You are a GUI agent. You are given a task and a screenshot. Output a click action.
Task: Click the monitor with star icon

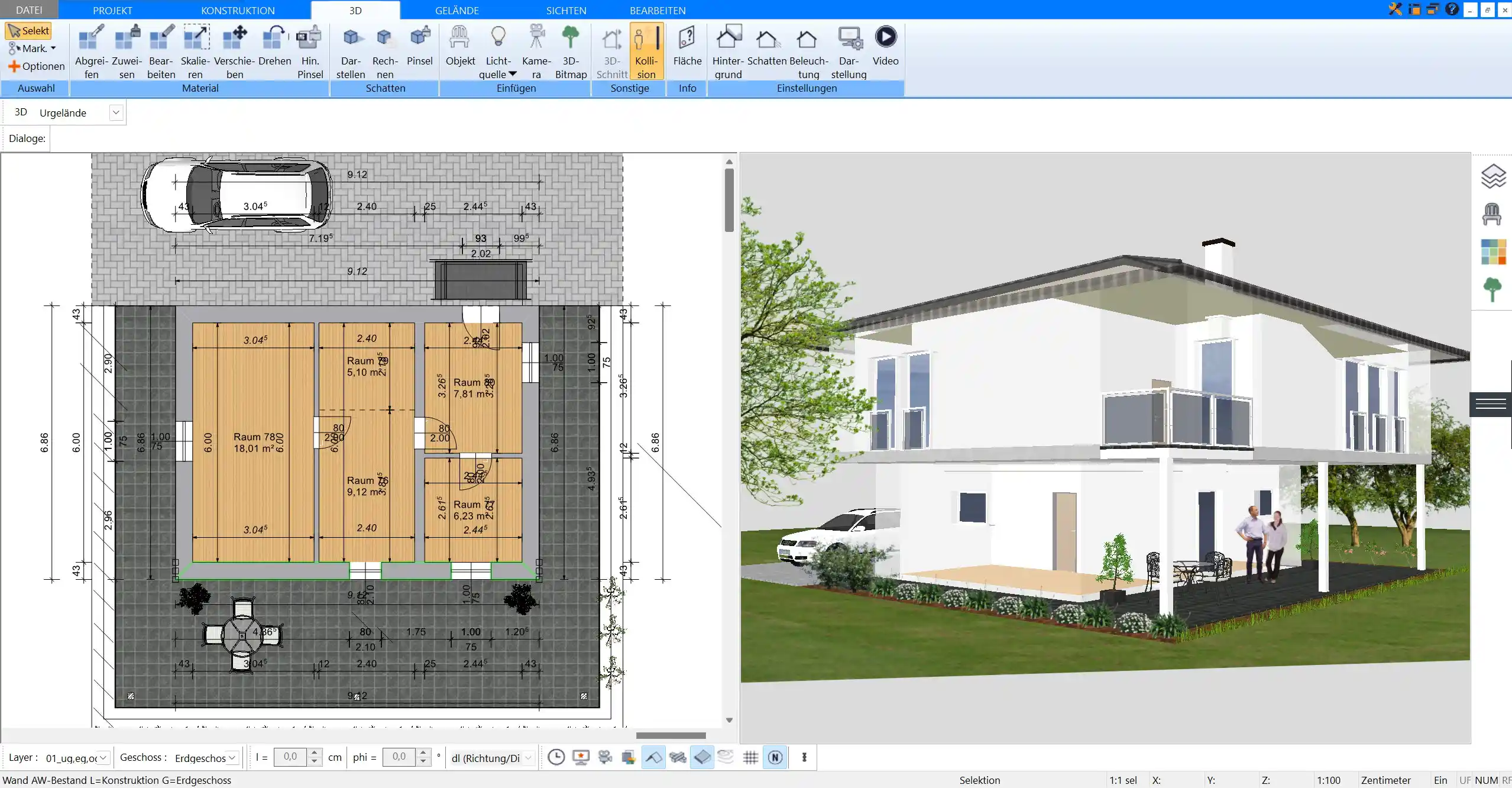tap(581, 757)
